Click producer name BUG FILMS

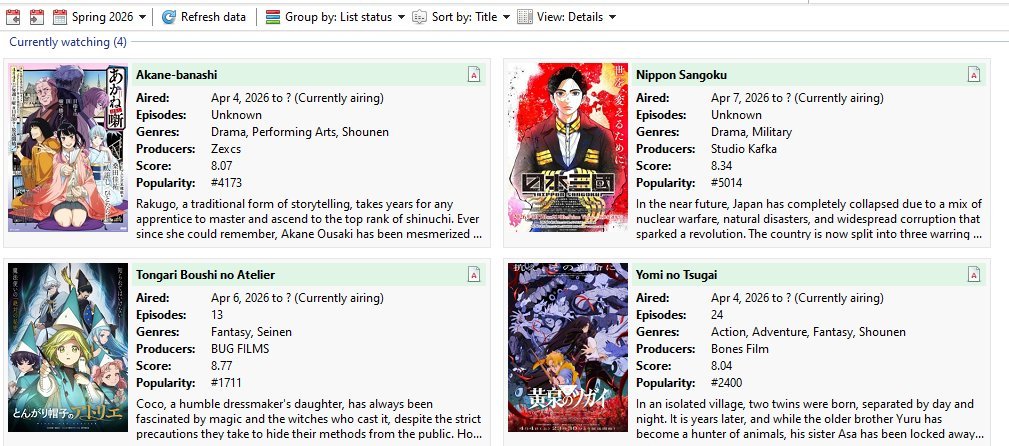240,349
